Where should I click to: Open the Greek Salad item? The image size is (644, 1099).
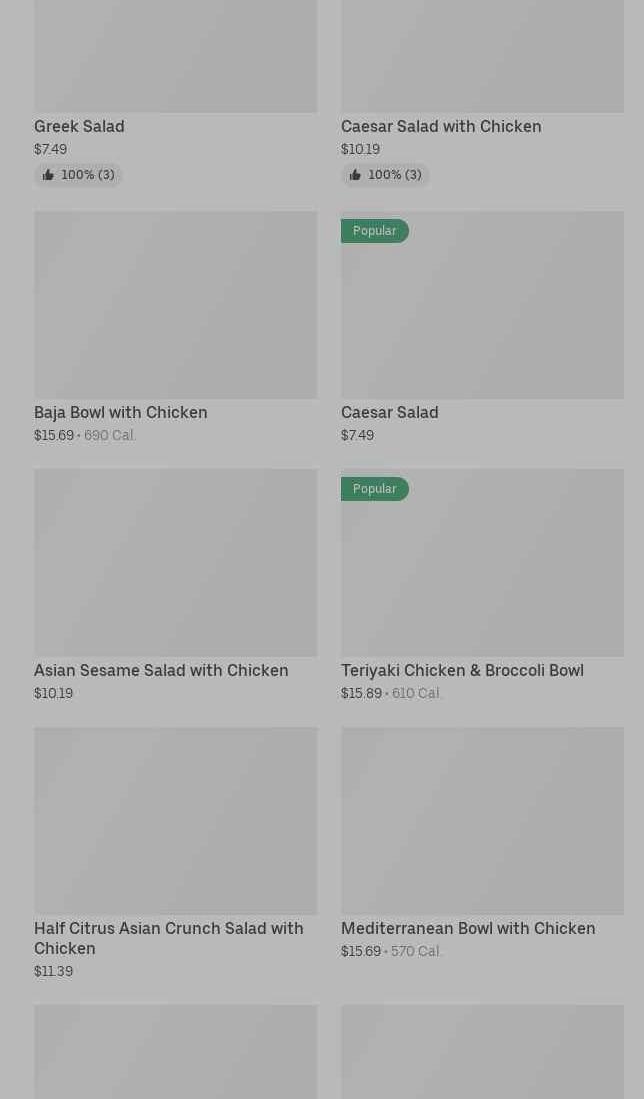pos(79,126)
